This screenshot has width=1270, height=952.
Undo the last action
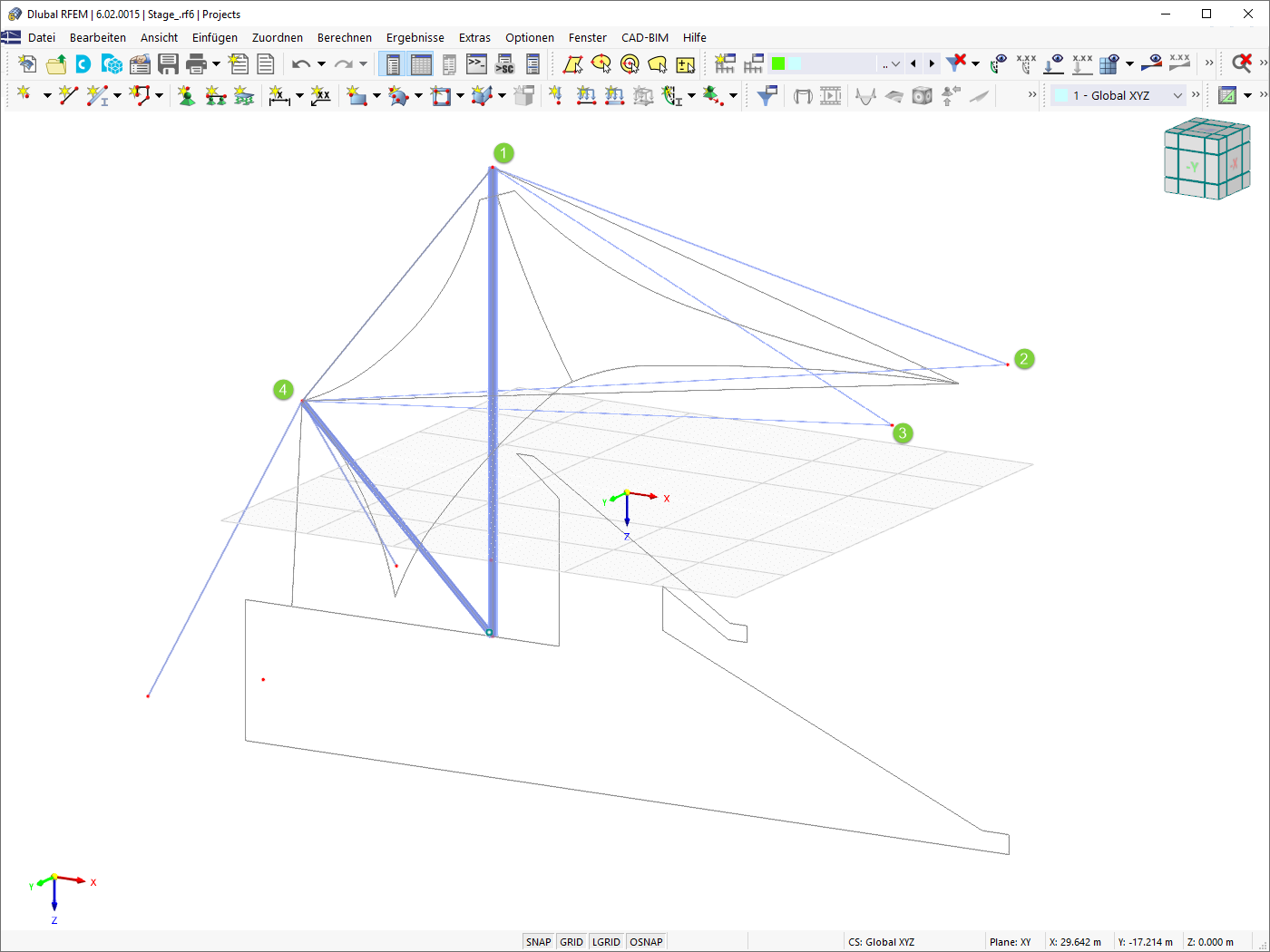click(301, 64)
